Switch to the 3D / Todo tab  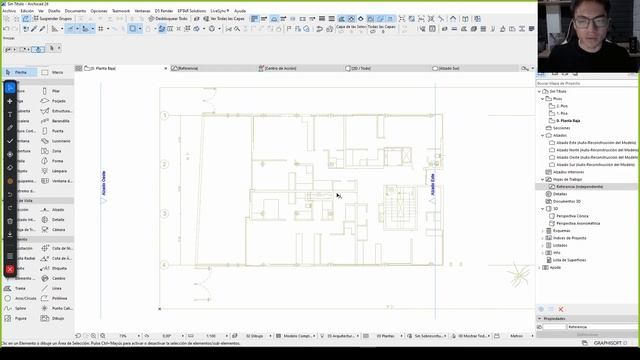pos(387,69)
